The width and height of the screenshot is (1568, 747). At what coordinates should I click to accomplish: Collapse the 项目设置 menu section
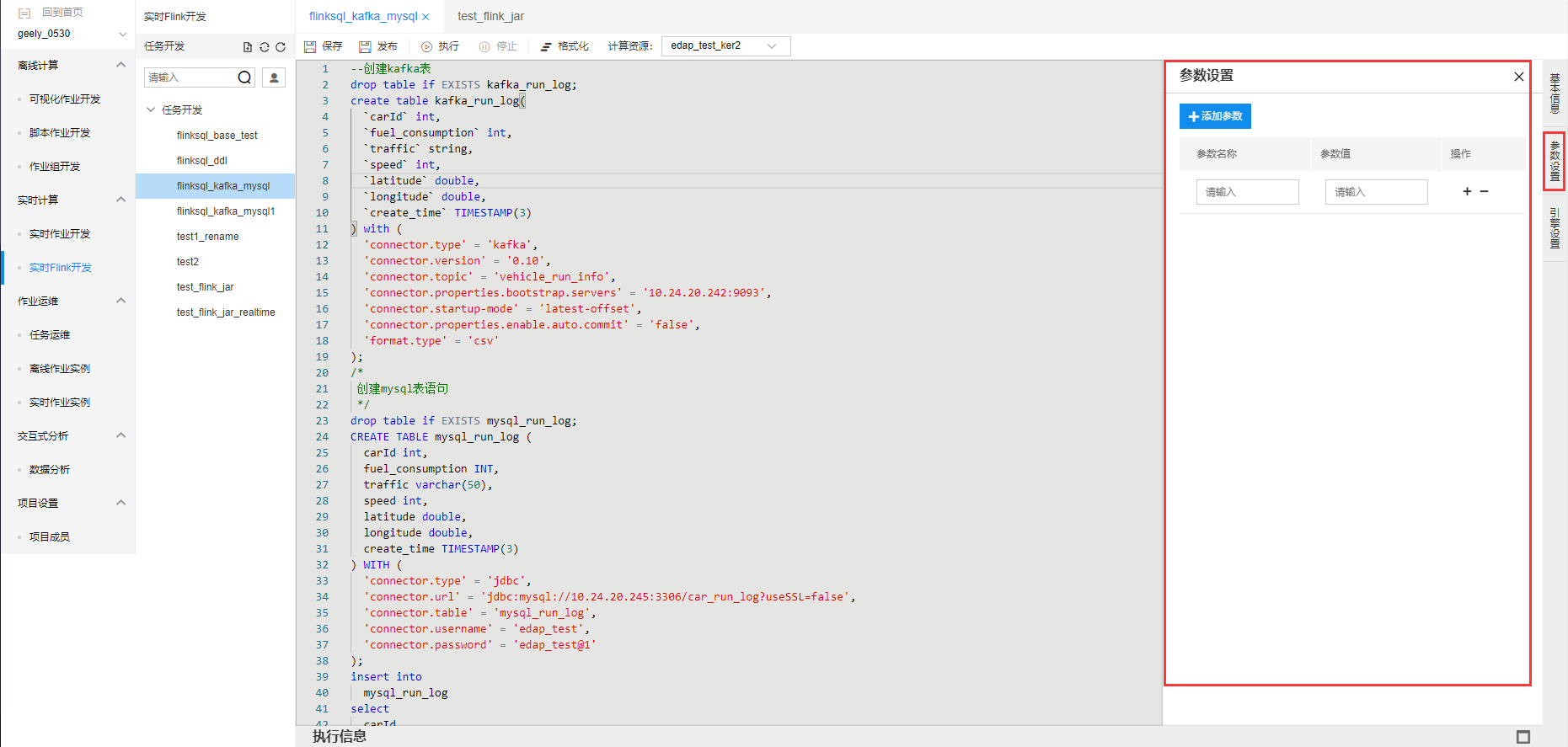click(120, 503)
